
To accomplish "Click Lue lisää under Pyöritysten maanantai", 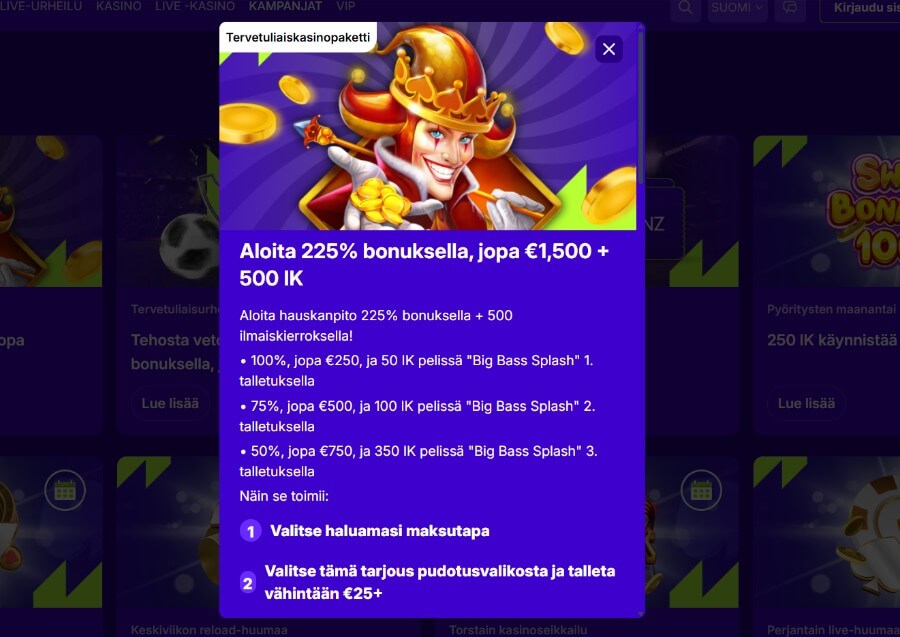I will pyautogui.click(x=806, y=403).
